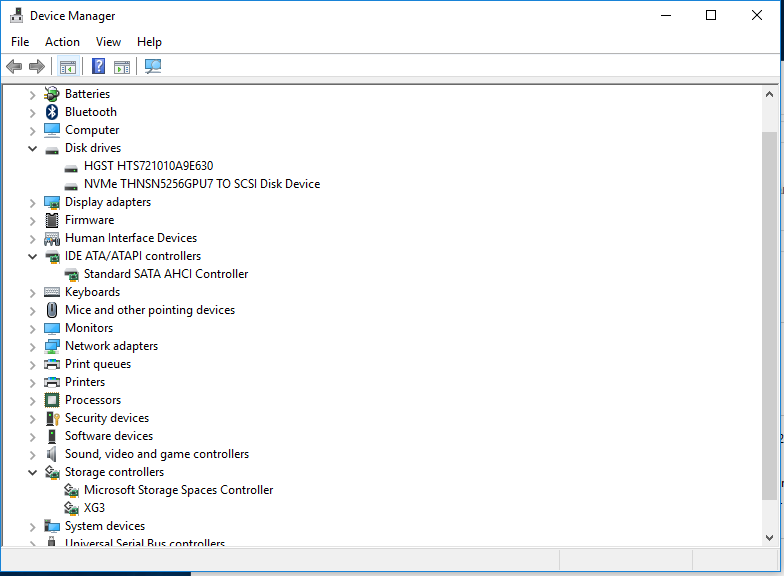Expand the Batteries node
Image resolution: width=784 pixels, height=576 pixels.
[32, 94]
